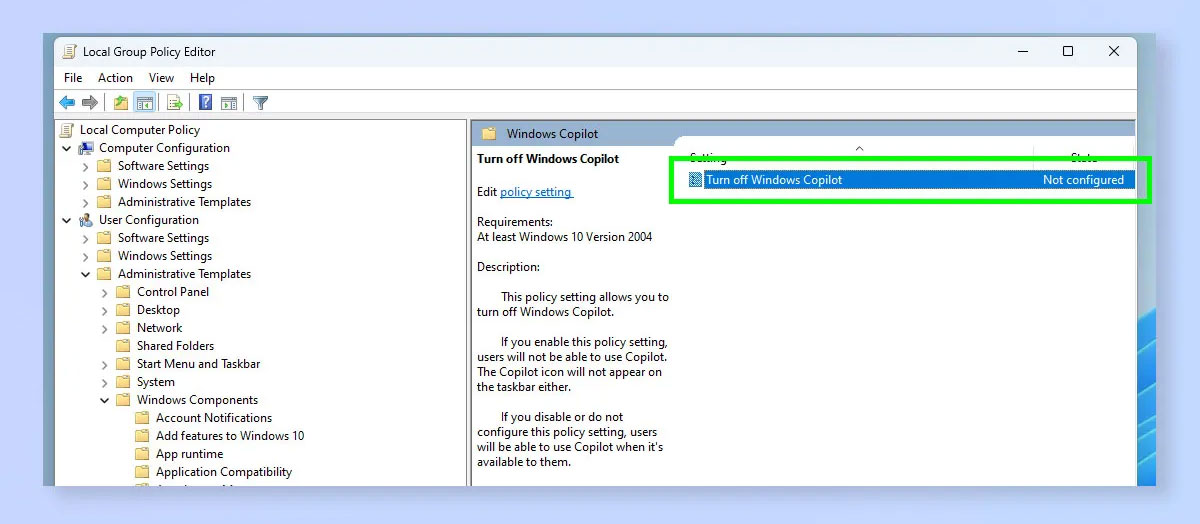Click the System folder icon in the tree

click(123, 382)
